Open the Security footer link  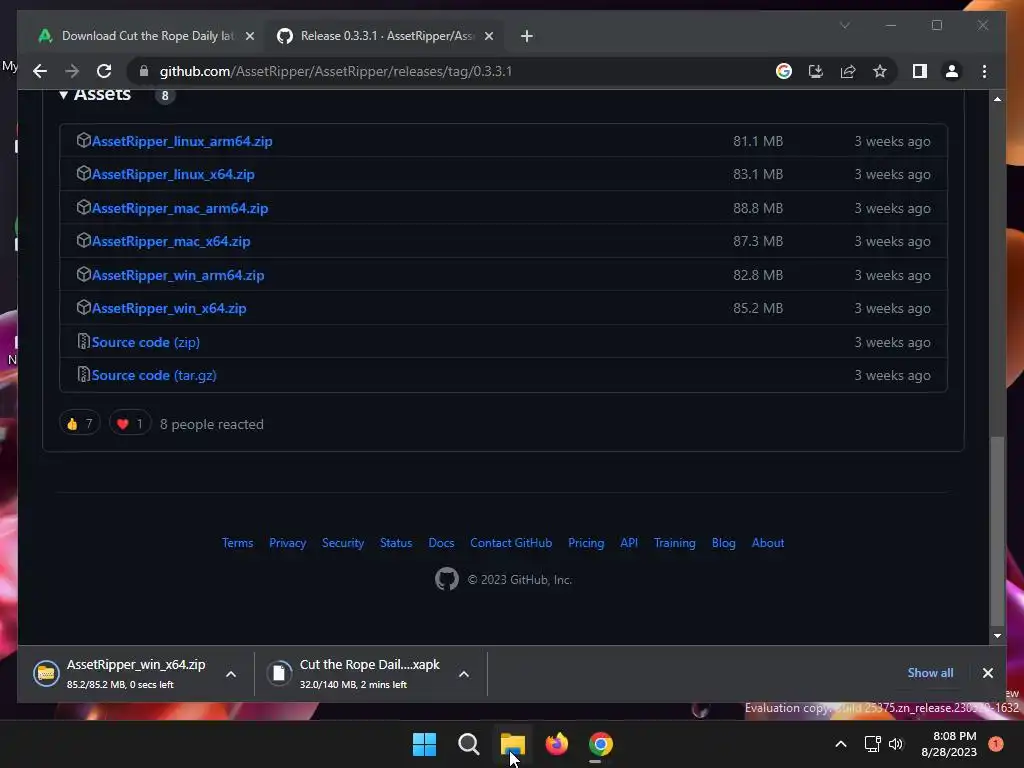pyautogui.click(x=343, y=543)
